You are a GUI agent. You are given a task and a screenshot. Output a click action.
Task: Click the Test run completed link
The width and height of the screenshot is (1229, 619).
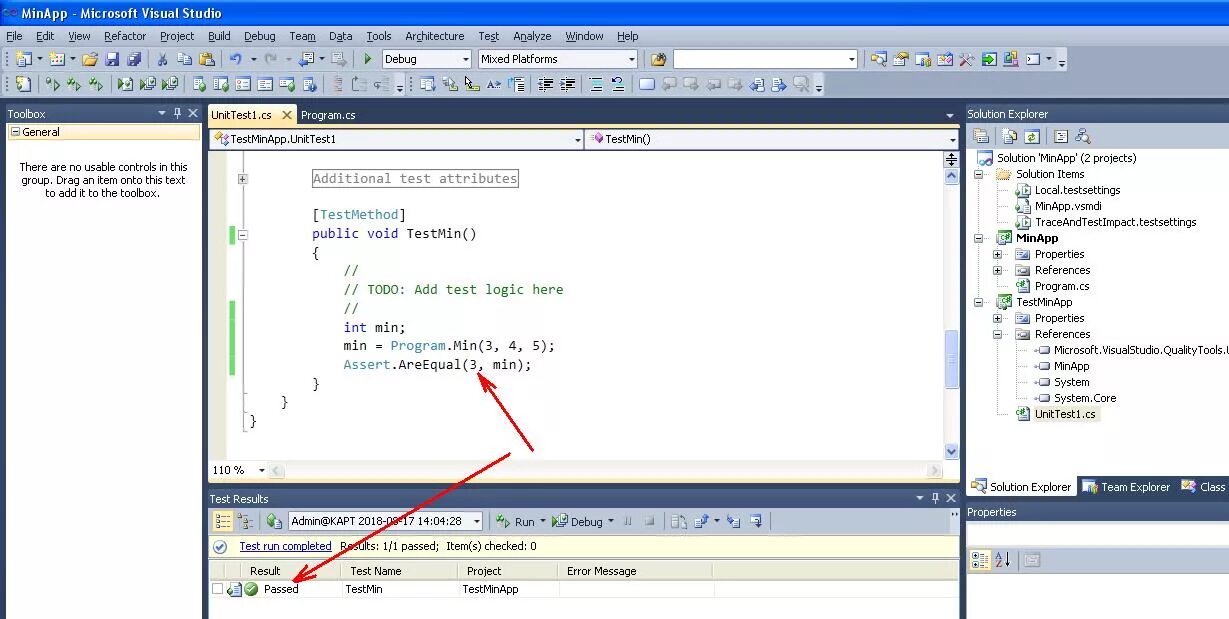pyautogui.click(x=285, y=546)
